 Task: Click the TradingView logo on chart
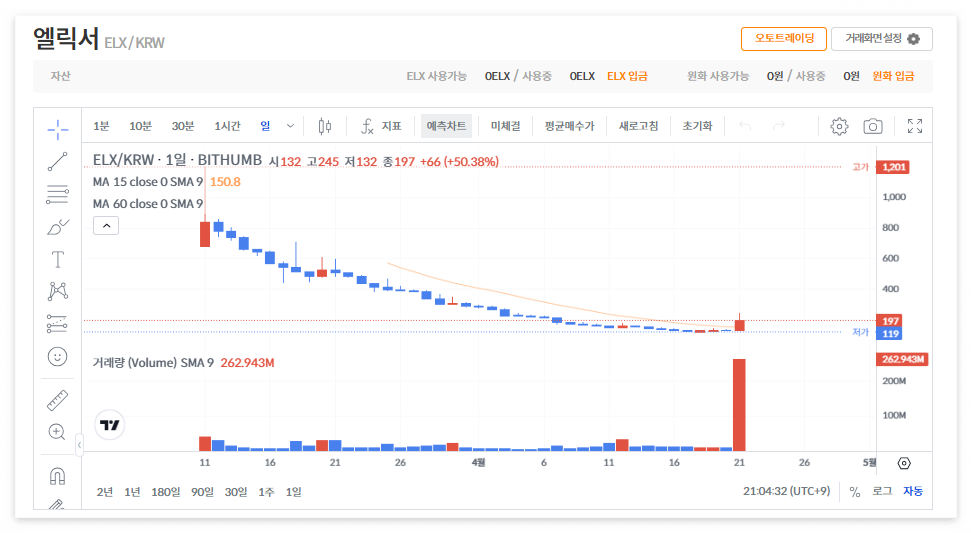110,425
